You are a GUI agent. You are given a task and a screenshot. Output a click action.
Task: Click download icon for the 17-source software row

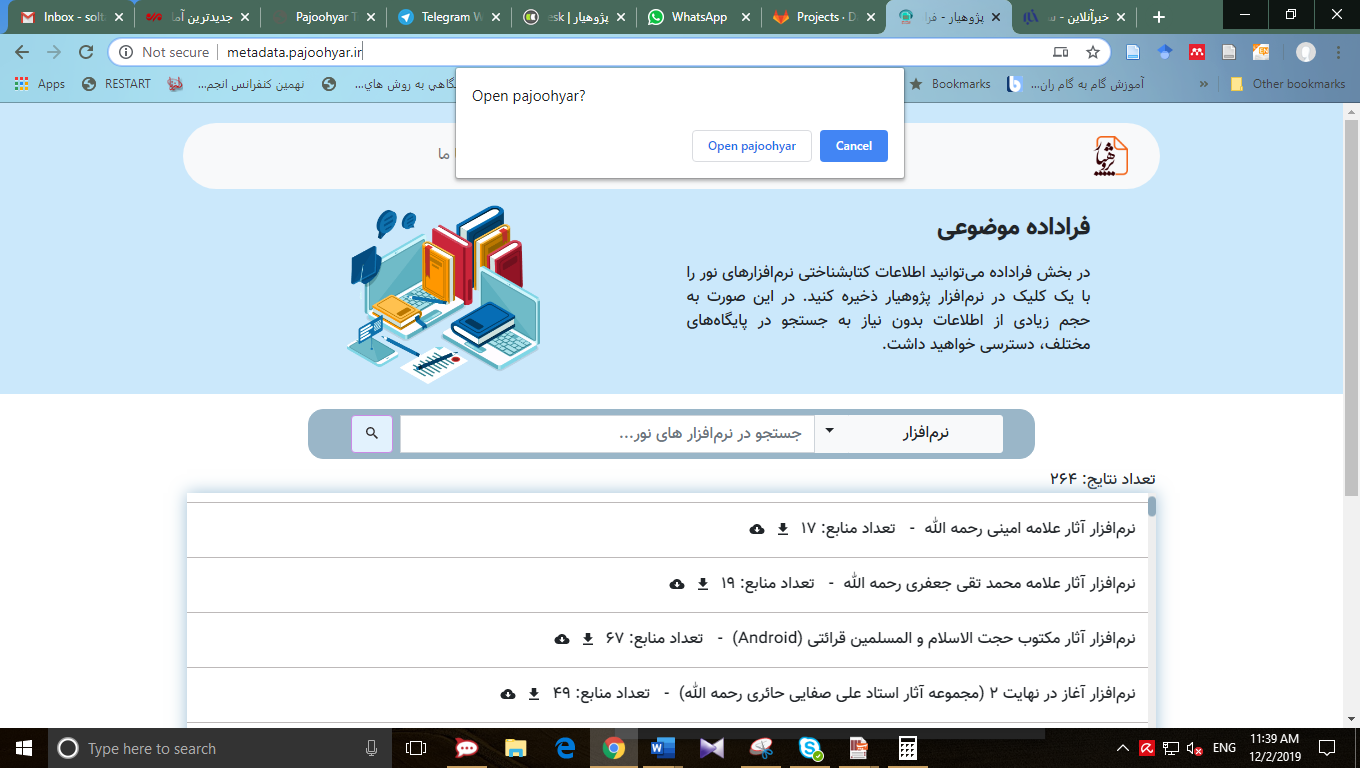coord(783,529)
